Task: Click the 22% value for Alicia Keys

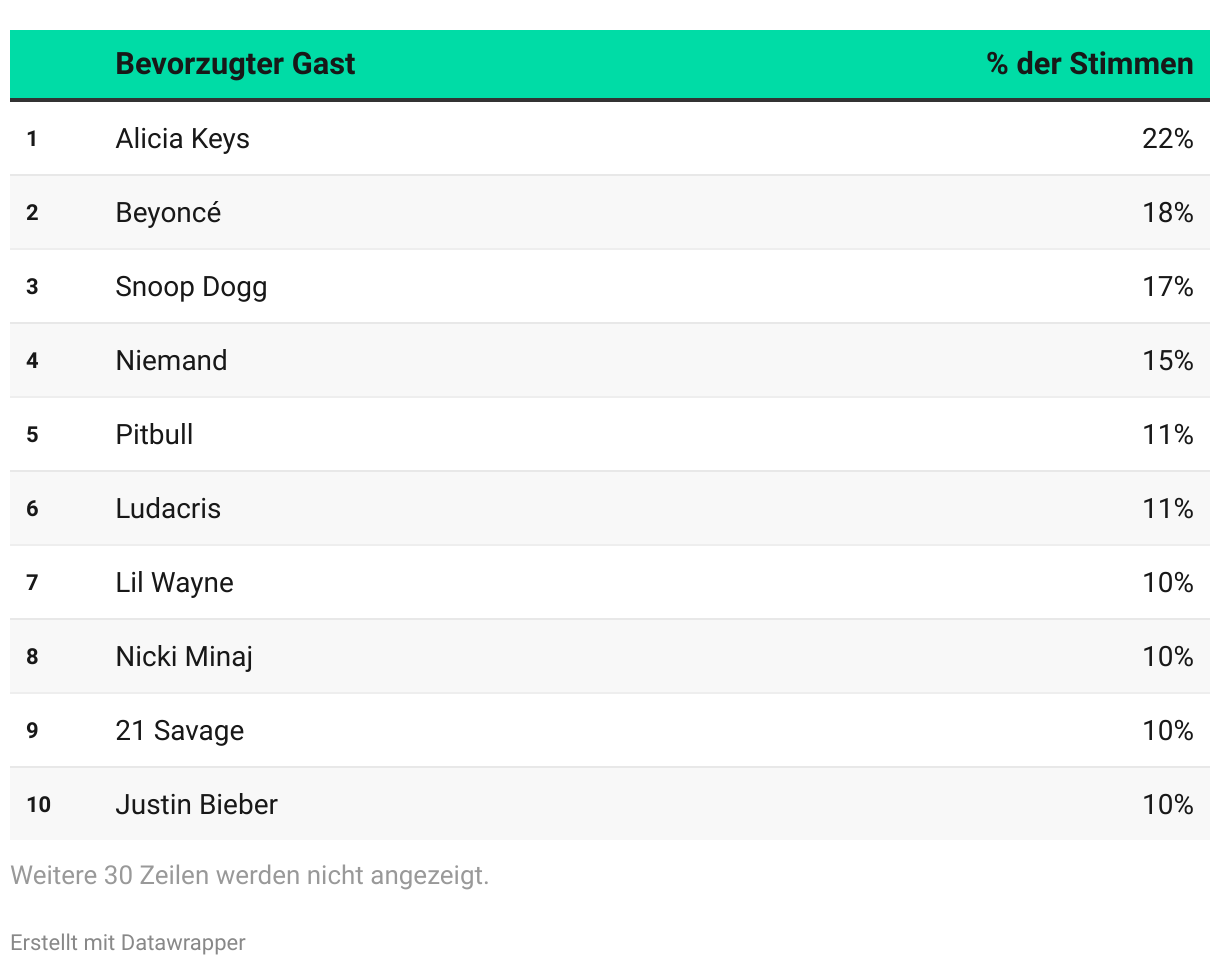Action: 1167,138
